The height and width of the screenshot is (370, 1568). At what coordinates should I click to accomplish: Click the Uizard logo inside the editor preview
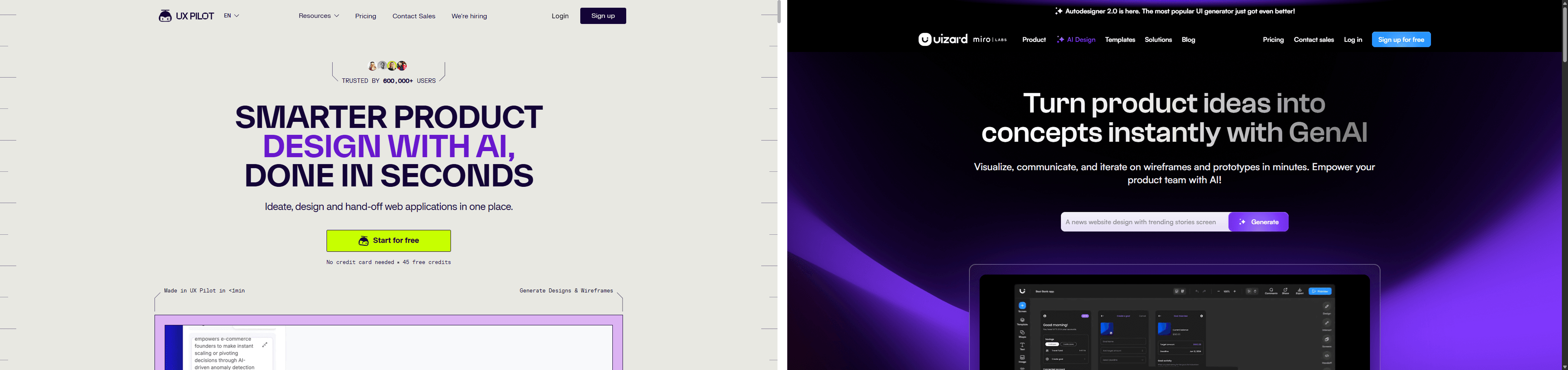click(1023, 291)
